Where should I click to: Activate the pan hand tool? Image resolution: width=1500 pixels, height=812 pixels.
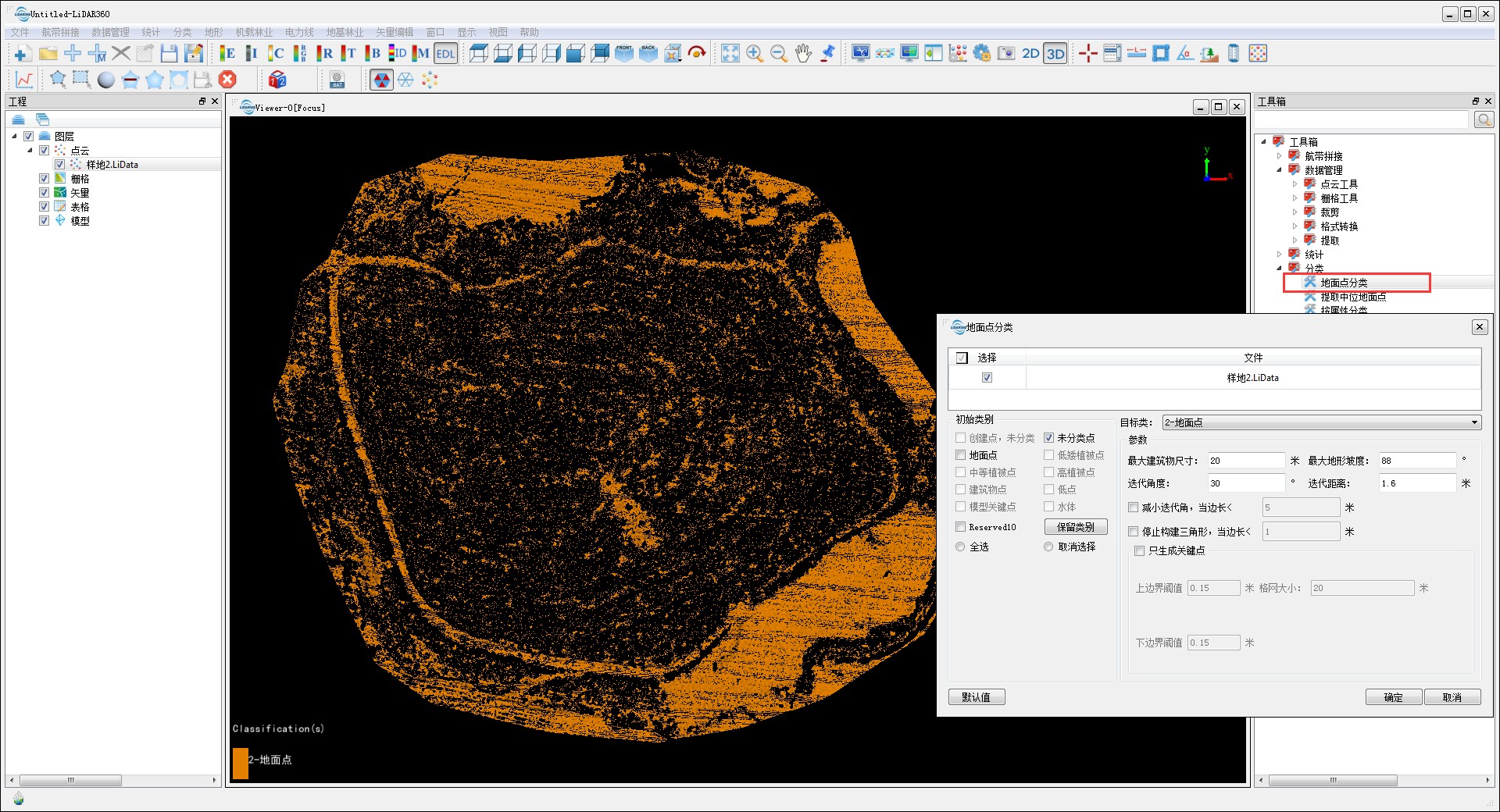pos(803,53)
